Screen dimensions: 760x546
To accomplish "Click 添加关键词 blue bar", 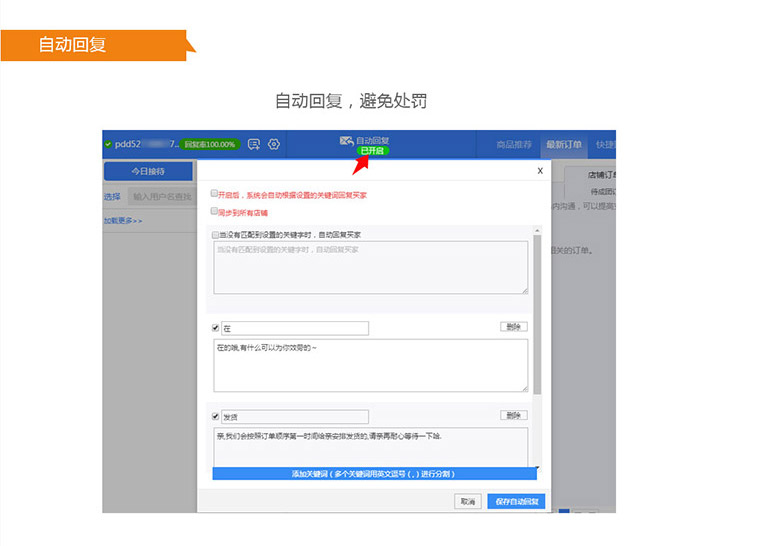I will point(374,474).
